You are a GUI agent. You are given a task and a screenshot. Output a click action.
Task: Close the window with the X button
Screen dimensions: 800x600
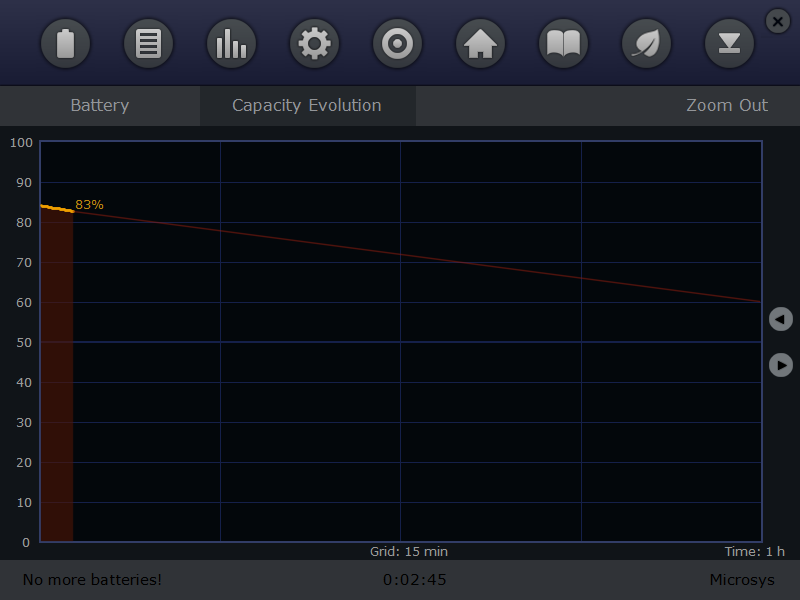tap(778, 21)
